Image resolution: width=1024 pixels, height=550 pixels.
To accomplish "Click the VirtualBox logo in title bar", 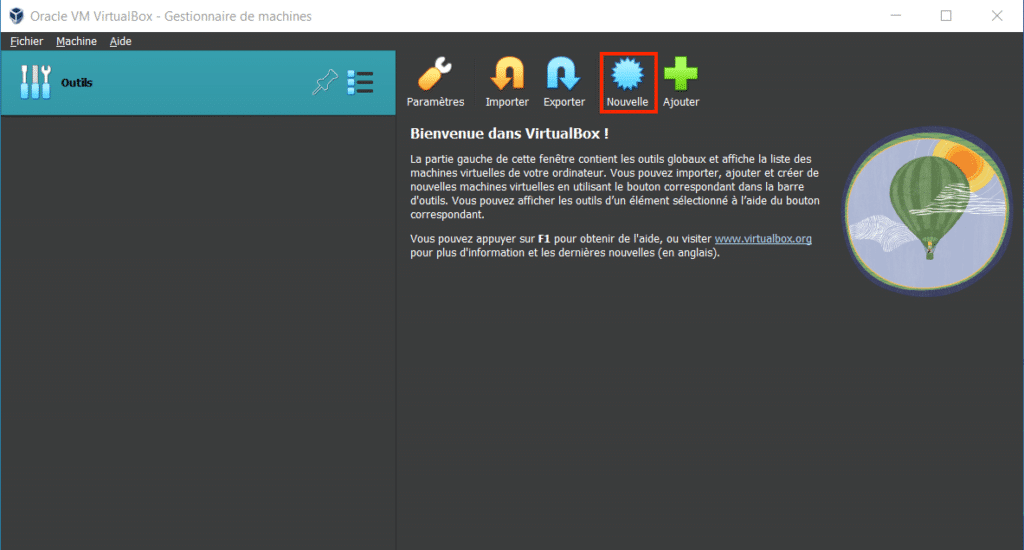I will click(16, 16).
